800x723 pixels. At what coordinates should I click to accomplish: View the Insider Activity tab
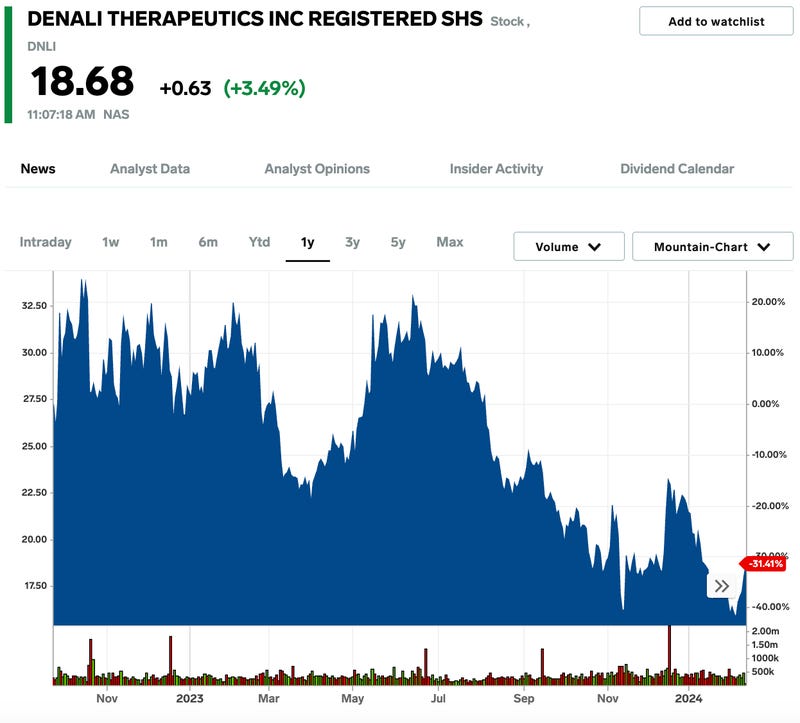tap(496, 169)
